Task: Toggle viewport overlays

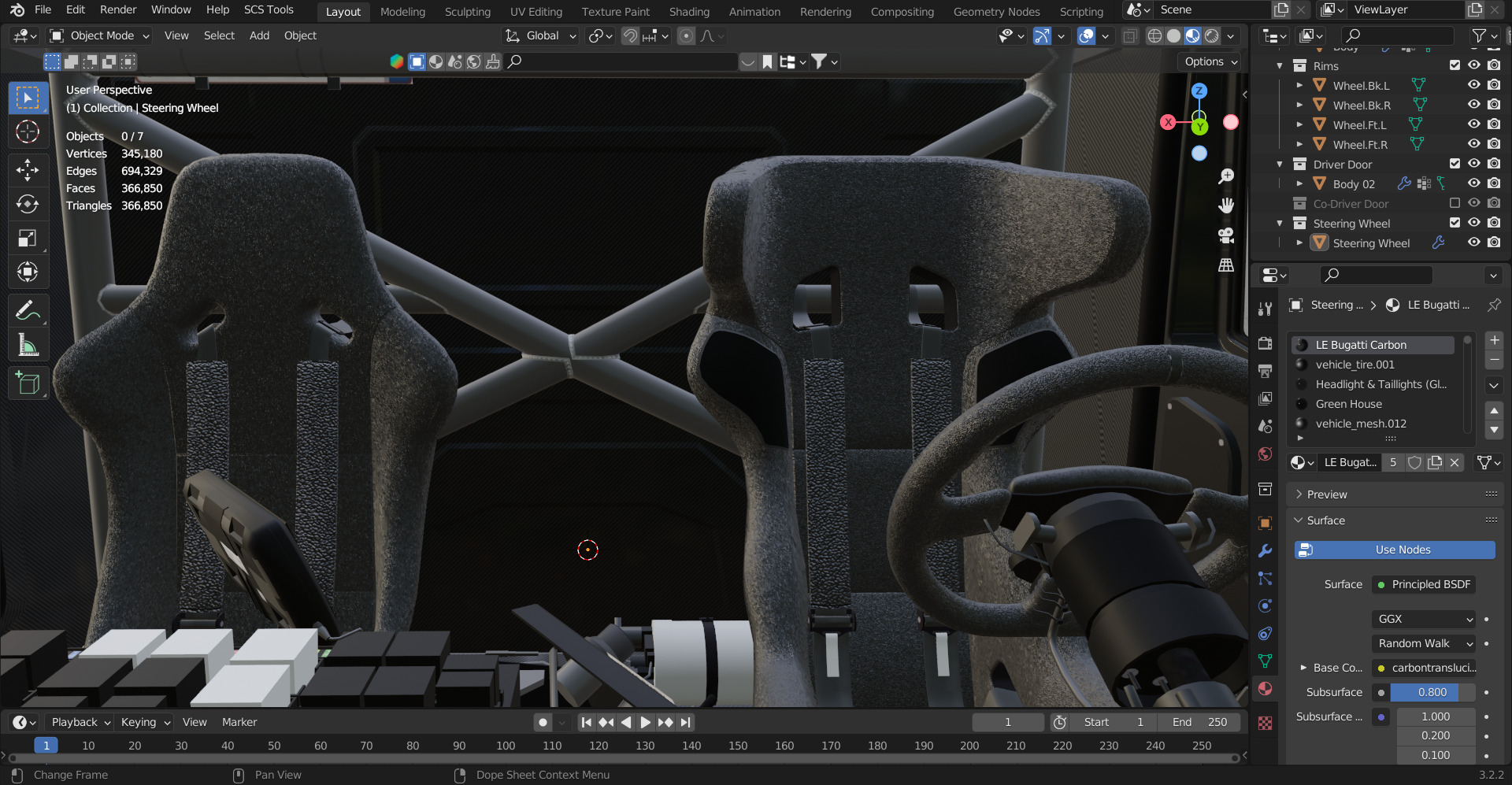Action: pyautogui.click(x=1086, y=36)
